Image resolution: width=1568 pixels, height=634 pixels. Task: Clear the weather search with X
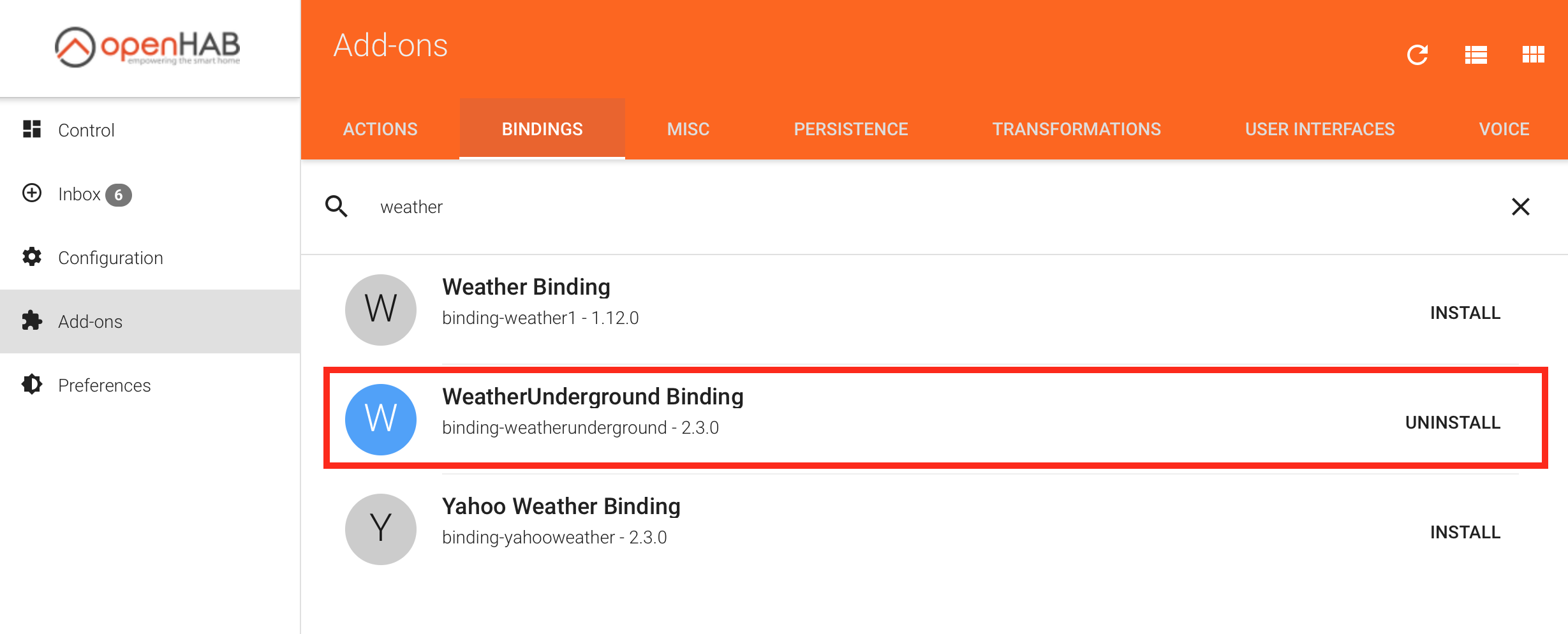pos(1520,207)
